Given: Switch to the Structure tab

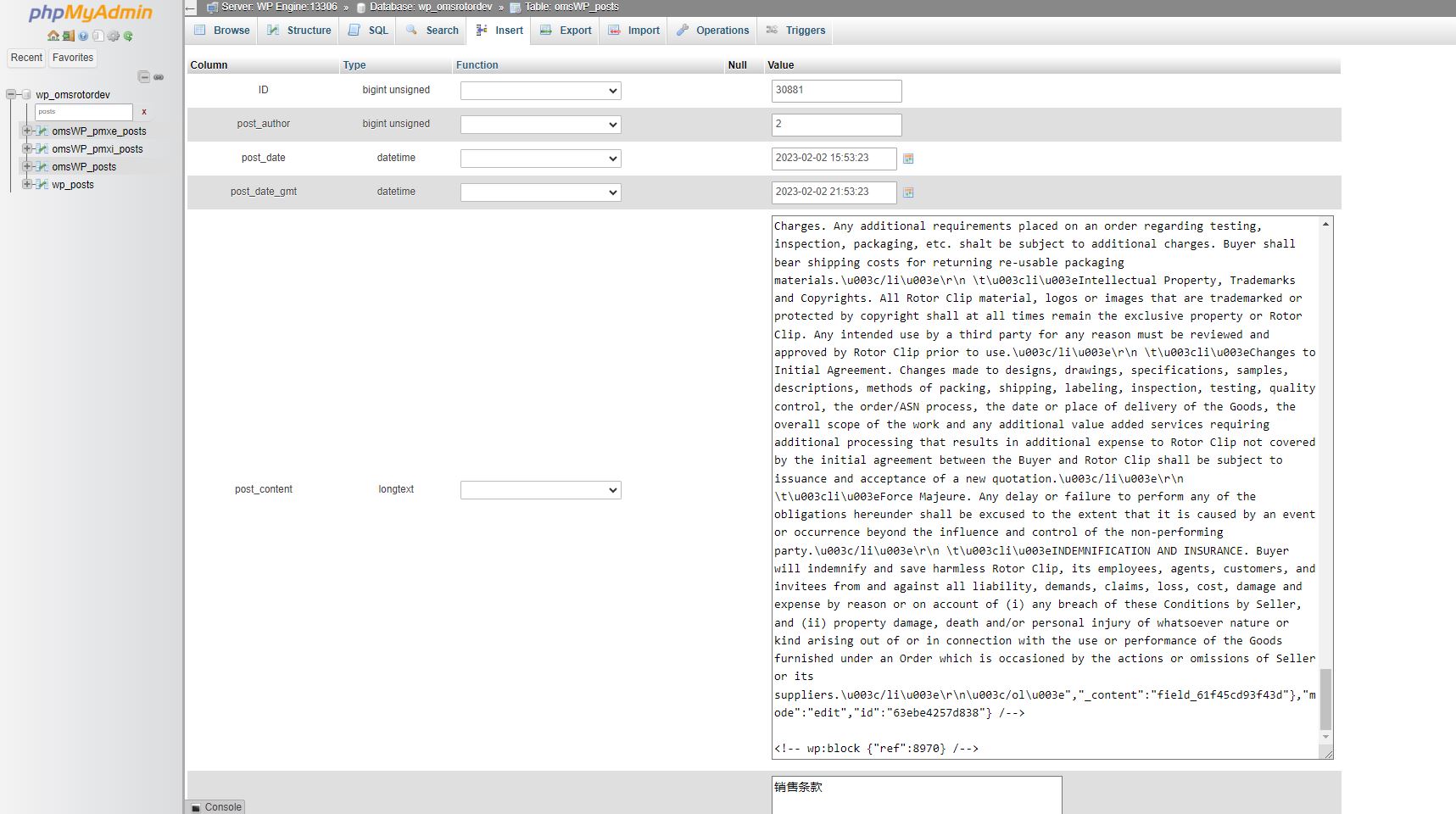Looking at the screenshot, I should point(299,31).
